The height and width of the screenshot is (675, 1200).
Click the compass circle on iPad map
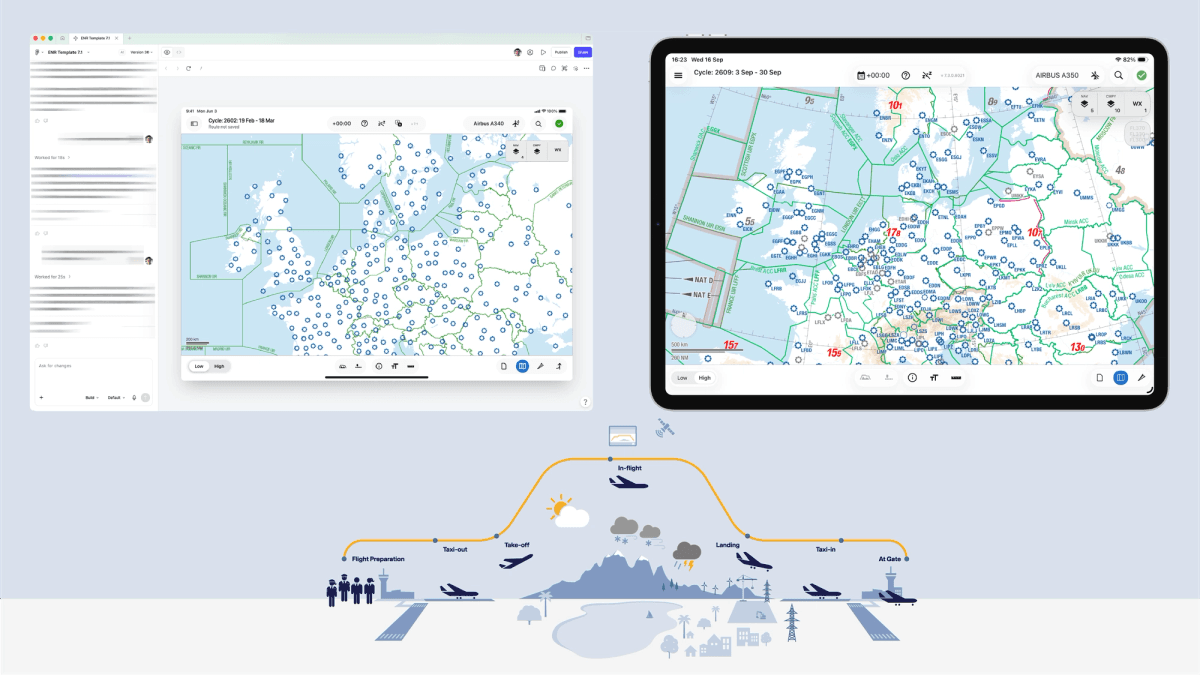[x=684, y=325]
